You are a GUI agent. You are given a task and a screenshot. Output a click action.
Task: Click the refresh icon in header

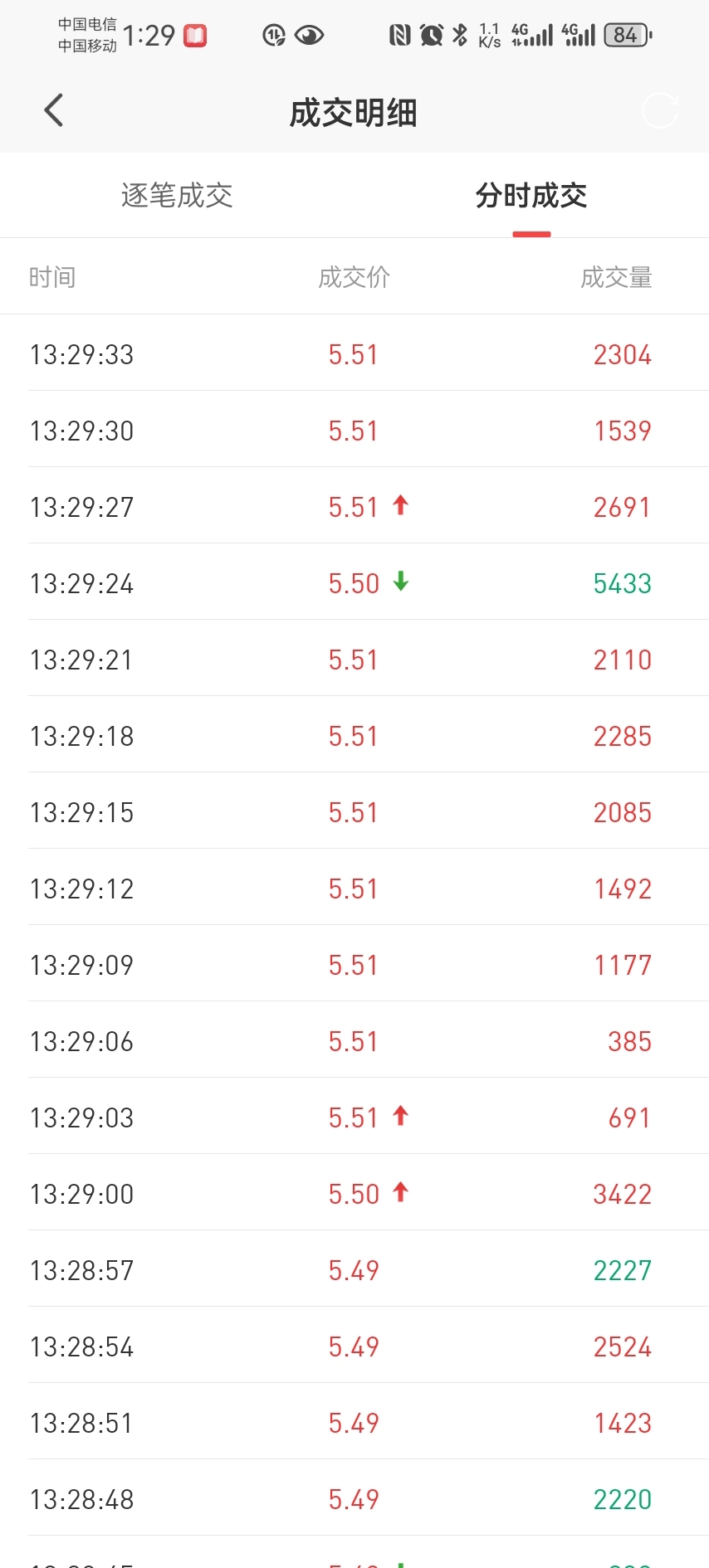(x=660, y=110)
